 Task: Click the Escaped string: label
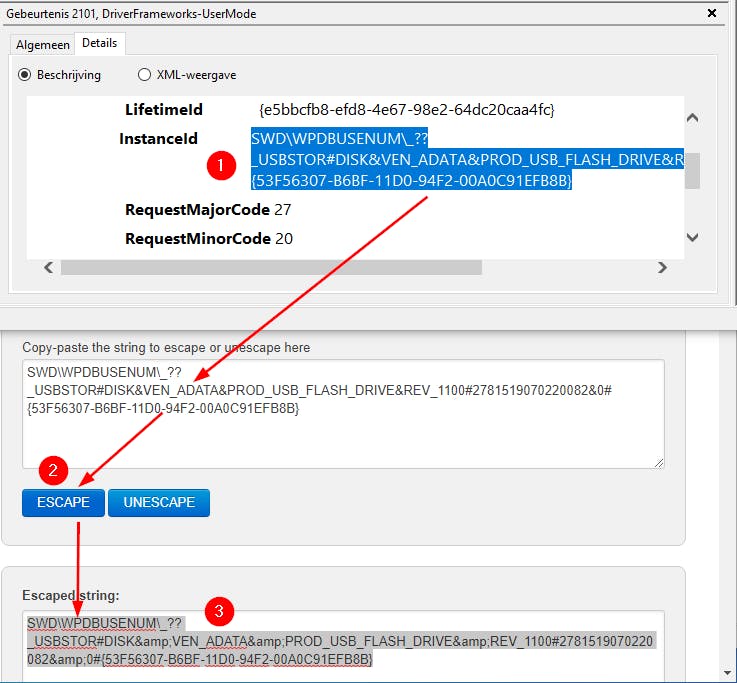(71, 595)
